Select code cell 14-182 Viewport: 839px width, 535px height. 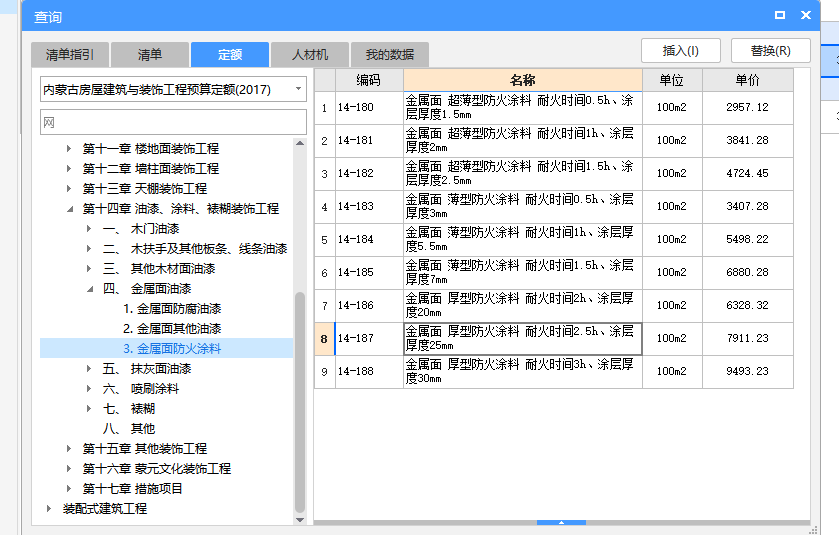pyautogui.click(x=369, y=174)
